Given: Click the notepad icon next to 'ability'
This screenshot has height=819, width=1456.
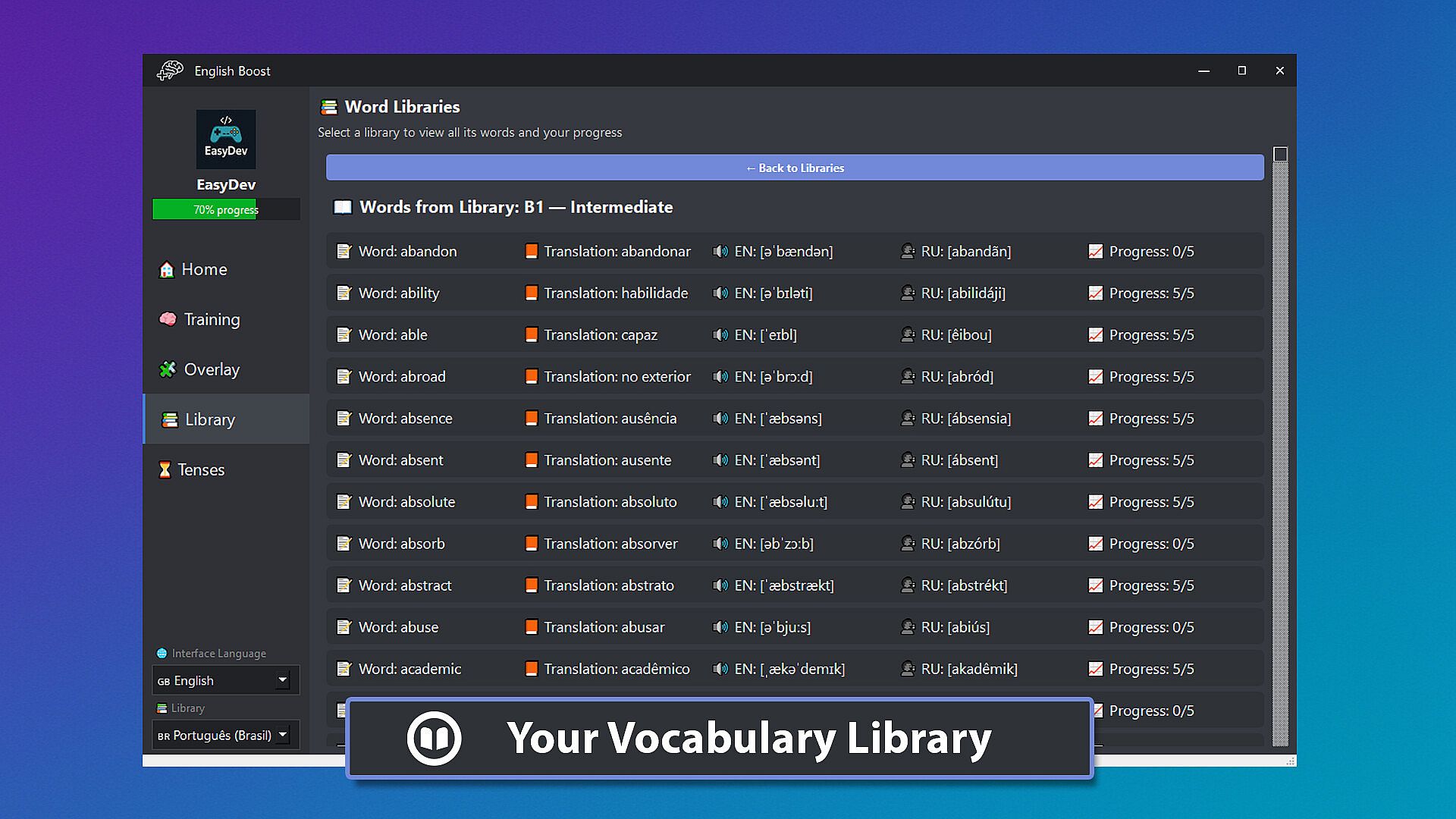Looking at the screenshot, I should (344, 293).
